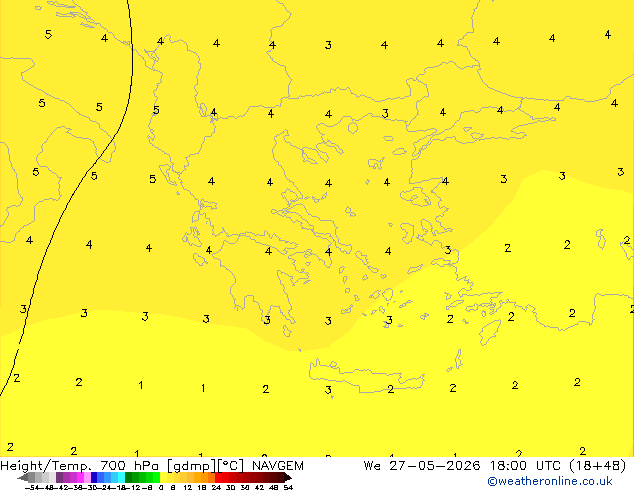This screenshot has height=490, width=634.
Task: Click the '24' tick label under the color scale
Action: [216, 487]
